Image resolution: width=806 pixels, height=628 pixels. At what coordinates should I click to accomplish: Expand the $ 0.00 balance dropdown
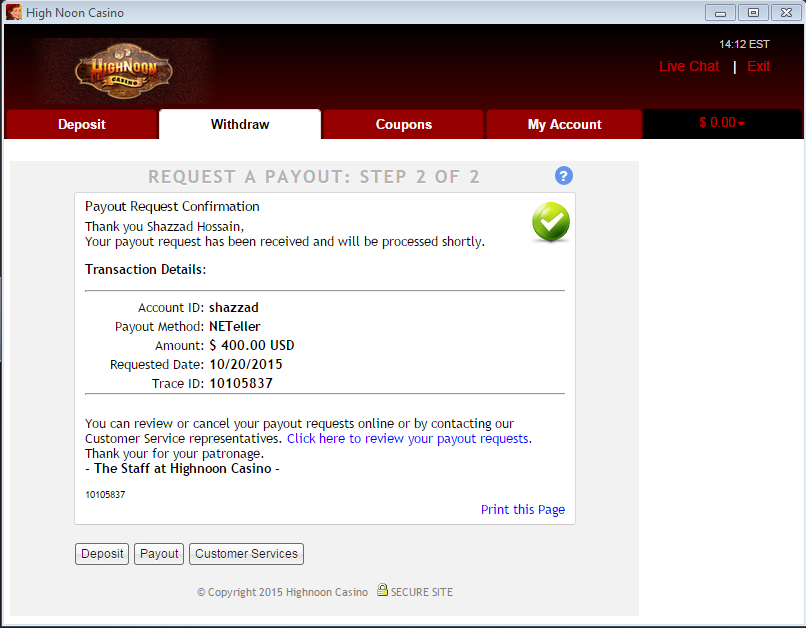click(x=722, y=123)
